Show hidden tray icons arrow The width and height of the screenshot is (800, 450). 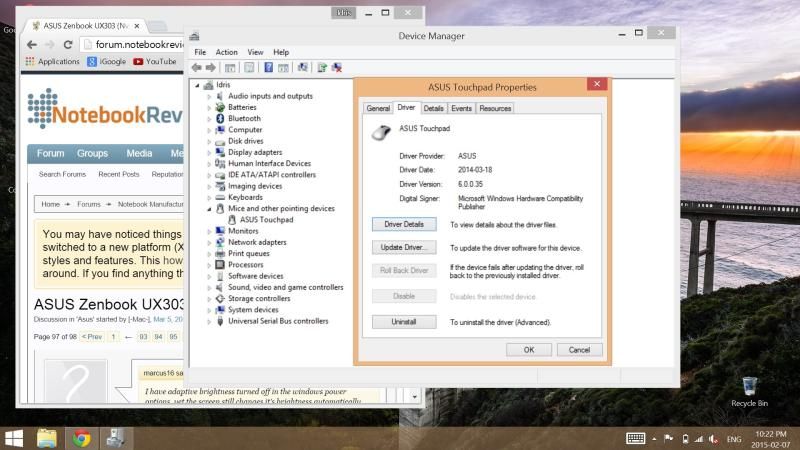pos(654,439)
